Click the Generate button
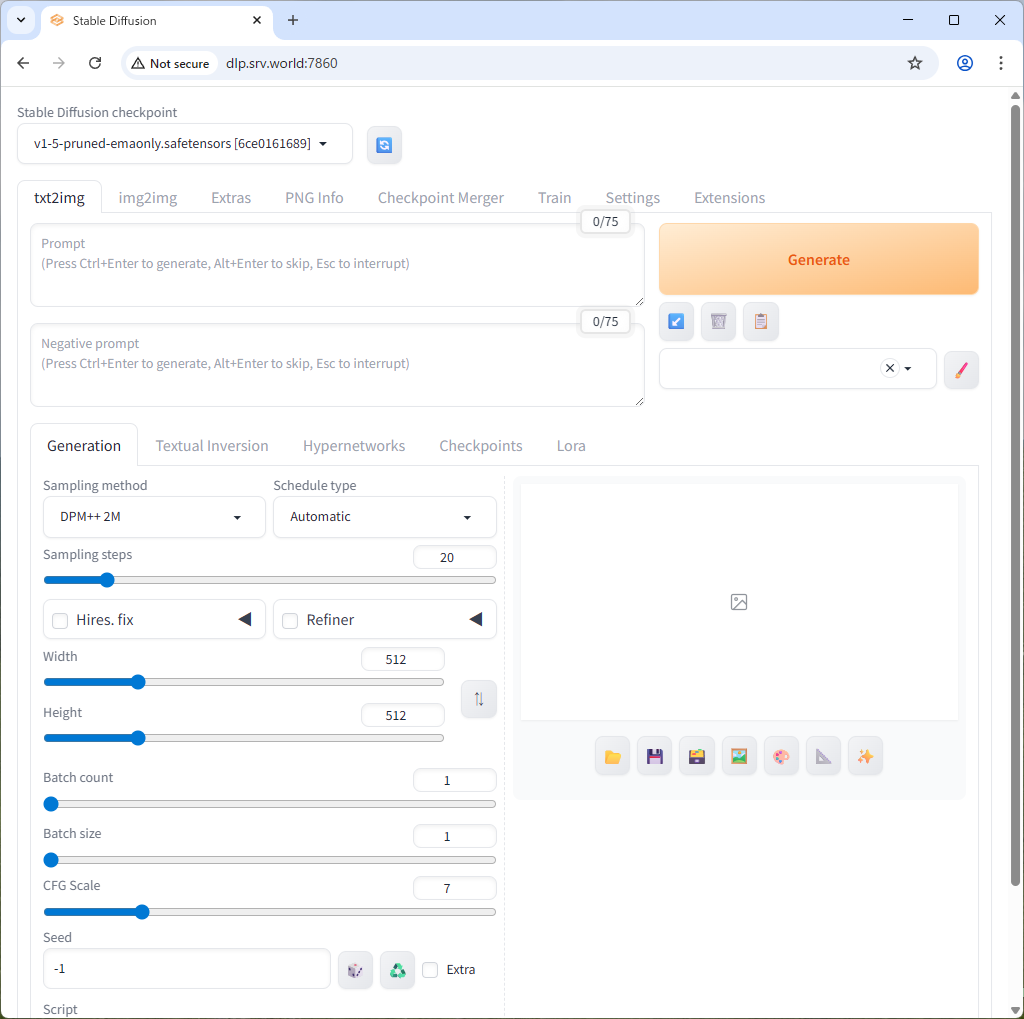Viewport: 1024px width, 1019px height. [818, 259]
